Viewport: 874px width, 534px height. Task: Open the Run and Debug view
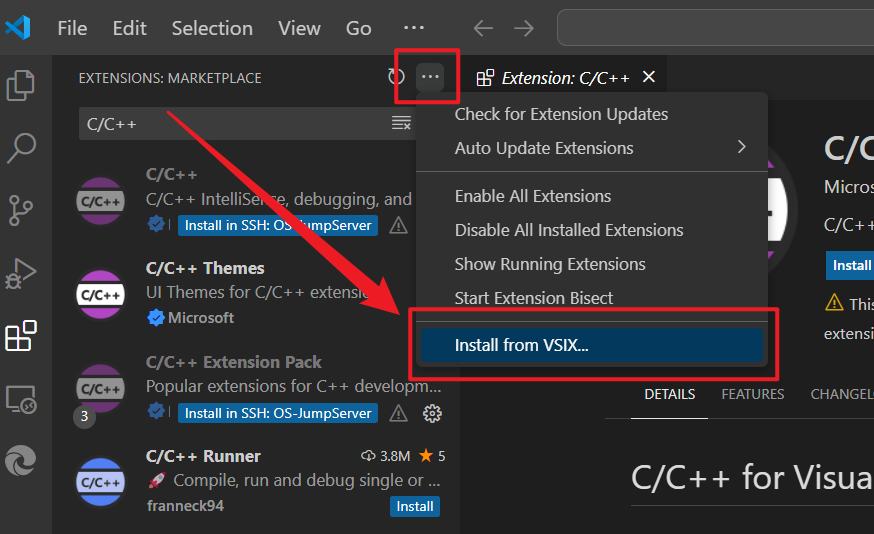[x=21, y=273]
